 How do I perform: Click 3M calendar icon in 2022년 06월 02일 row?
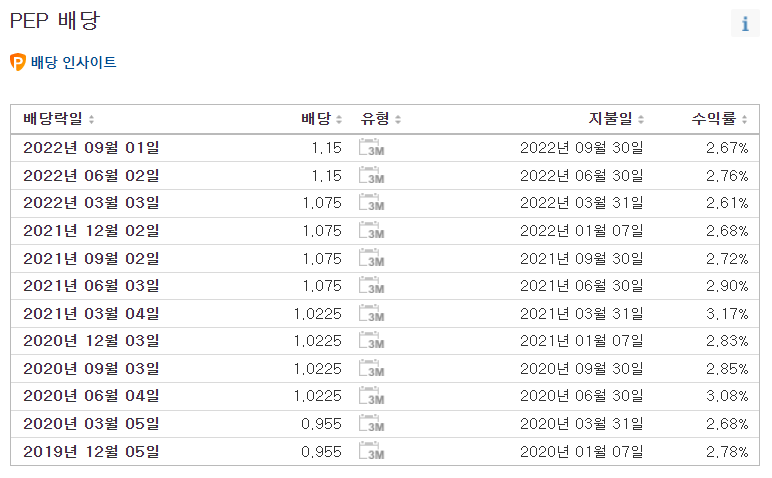click(x=372, y=176)
